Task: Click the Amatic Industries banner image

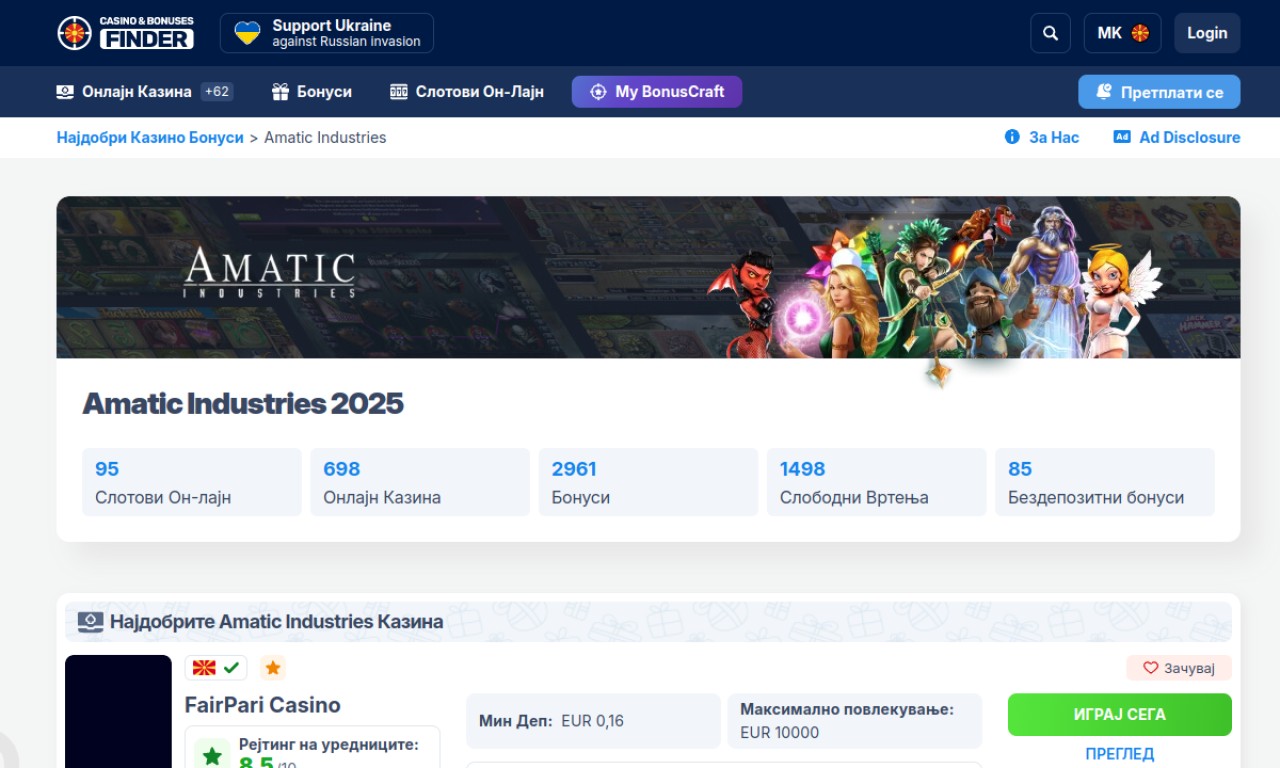Action: point(648,277)
